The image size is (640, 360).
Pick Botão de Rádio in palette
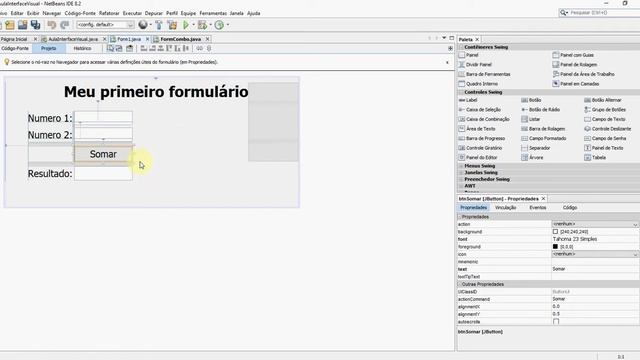(x=540, y=110)
